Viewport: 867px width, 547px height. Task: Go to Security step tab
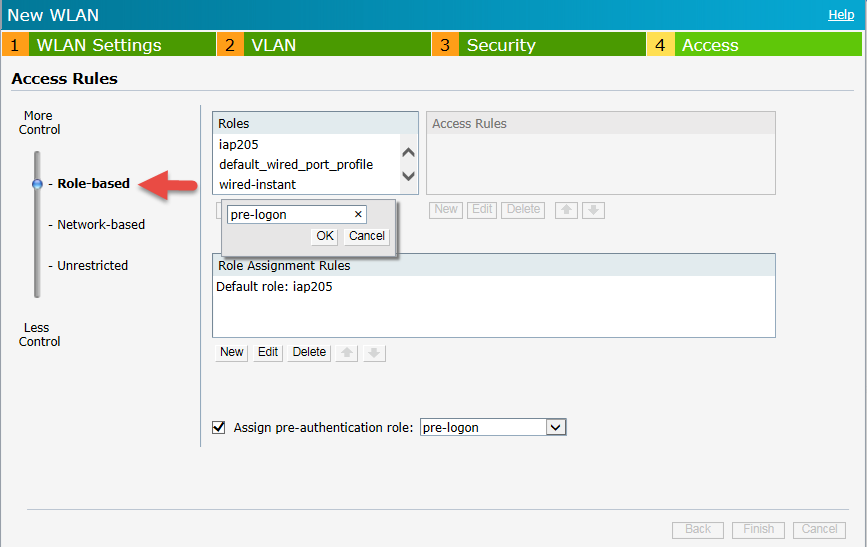click(x=539, y=44)
